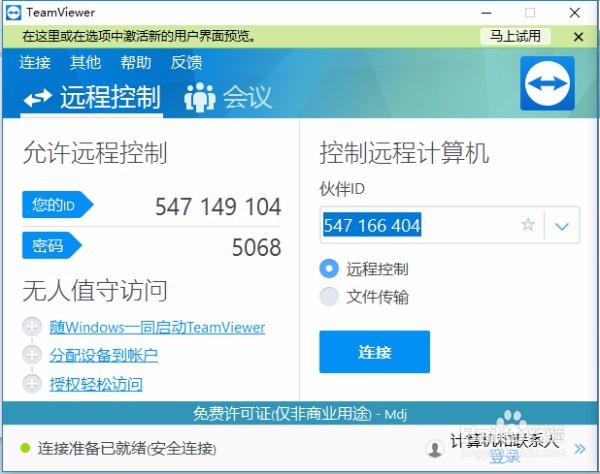Screen dimensions: 600x474
Task: Click the user avatar icon at the bottom
Action: [x=435, y=448]
